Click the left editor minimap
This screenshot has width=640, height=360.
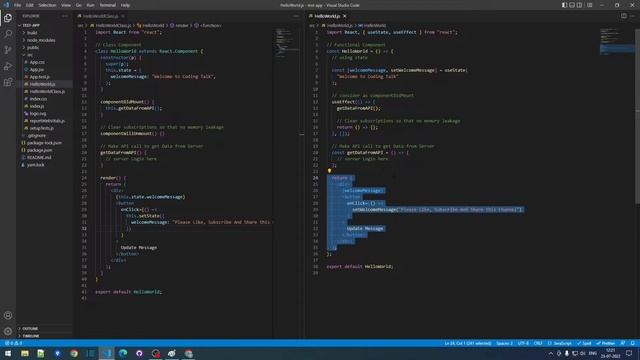[x=287, y=43]
